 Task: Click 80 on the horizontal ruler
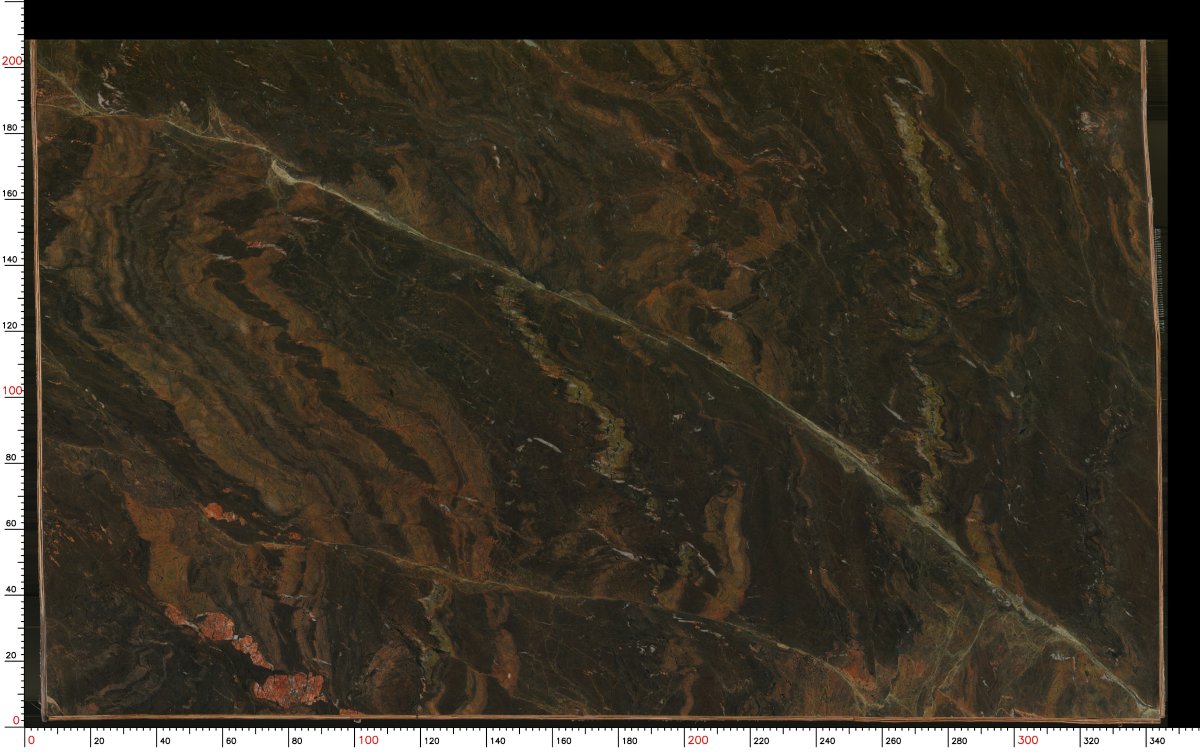[x=295, y=741]
